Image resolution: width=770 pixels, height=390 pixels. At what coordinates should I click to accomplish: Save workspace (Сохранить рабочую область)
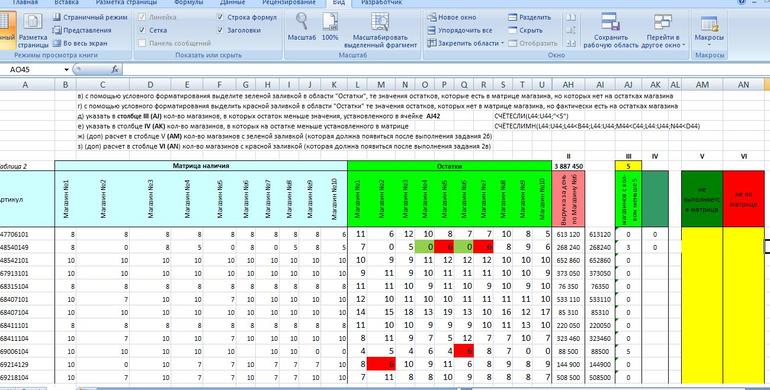click(611, 30)
